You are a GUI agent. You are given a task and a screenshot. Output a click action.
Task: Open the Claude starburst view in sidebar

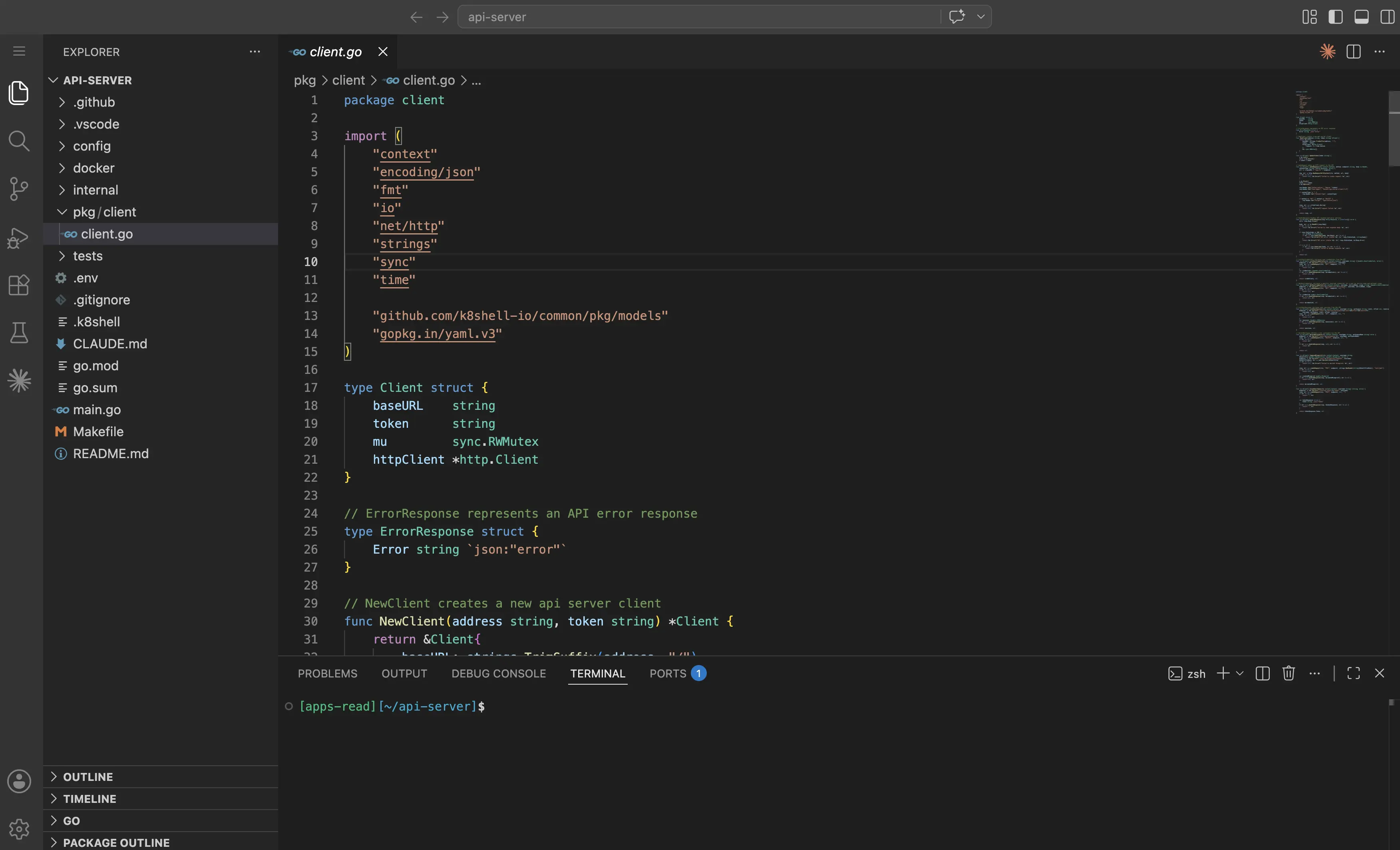[x=19, y=381]
